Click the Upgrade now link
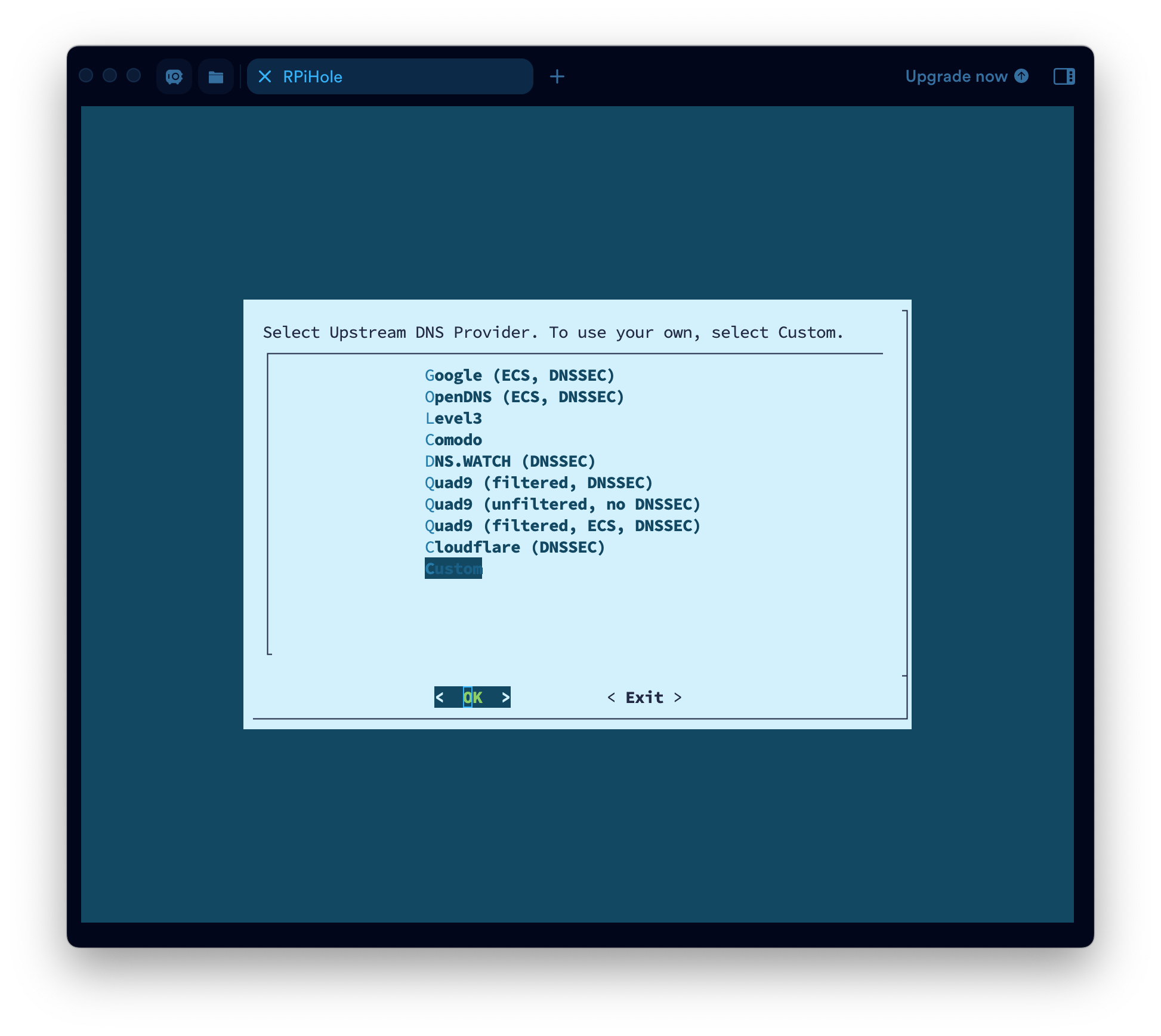The height and width of the screenshot is (1036, 1161). tap(967, 76)
